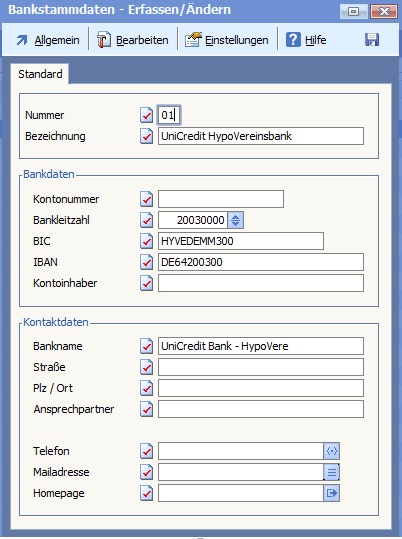Open the Hilfe menu
Viewport: 402px width, 539px height.
[306, 40]
